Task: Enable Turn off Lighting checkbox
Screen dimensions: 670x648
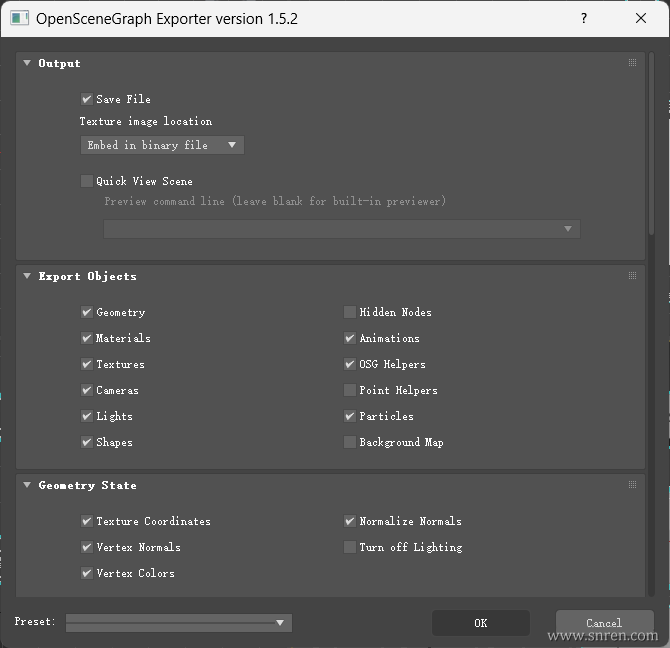Action: tap(350, 547)
